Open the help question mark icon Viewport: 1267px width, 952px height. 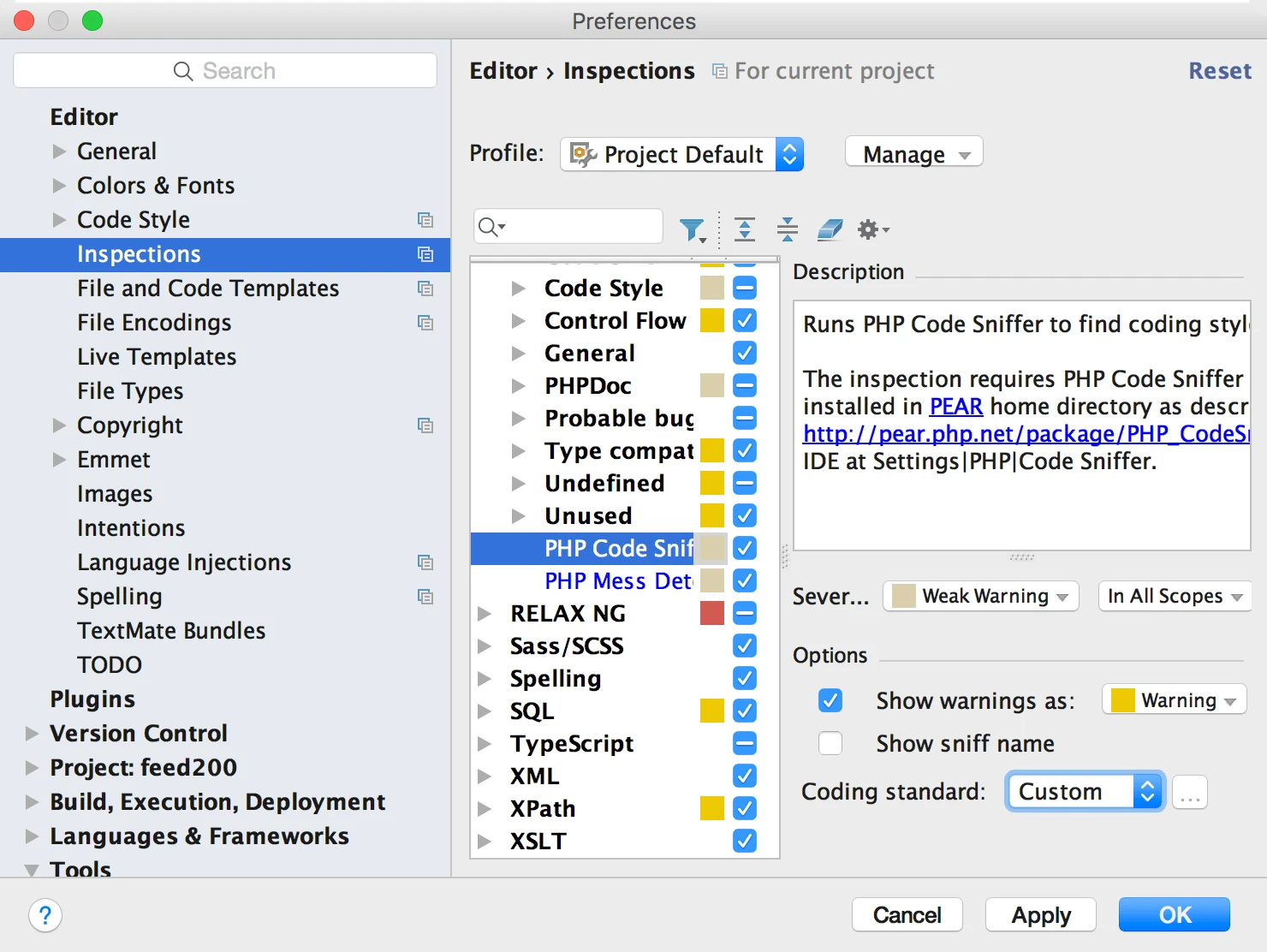[x=45, y=915]
